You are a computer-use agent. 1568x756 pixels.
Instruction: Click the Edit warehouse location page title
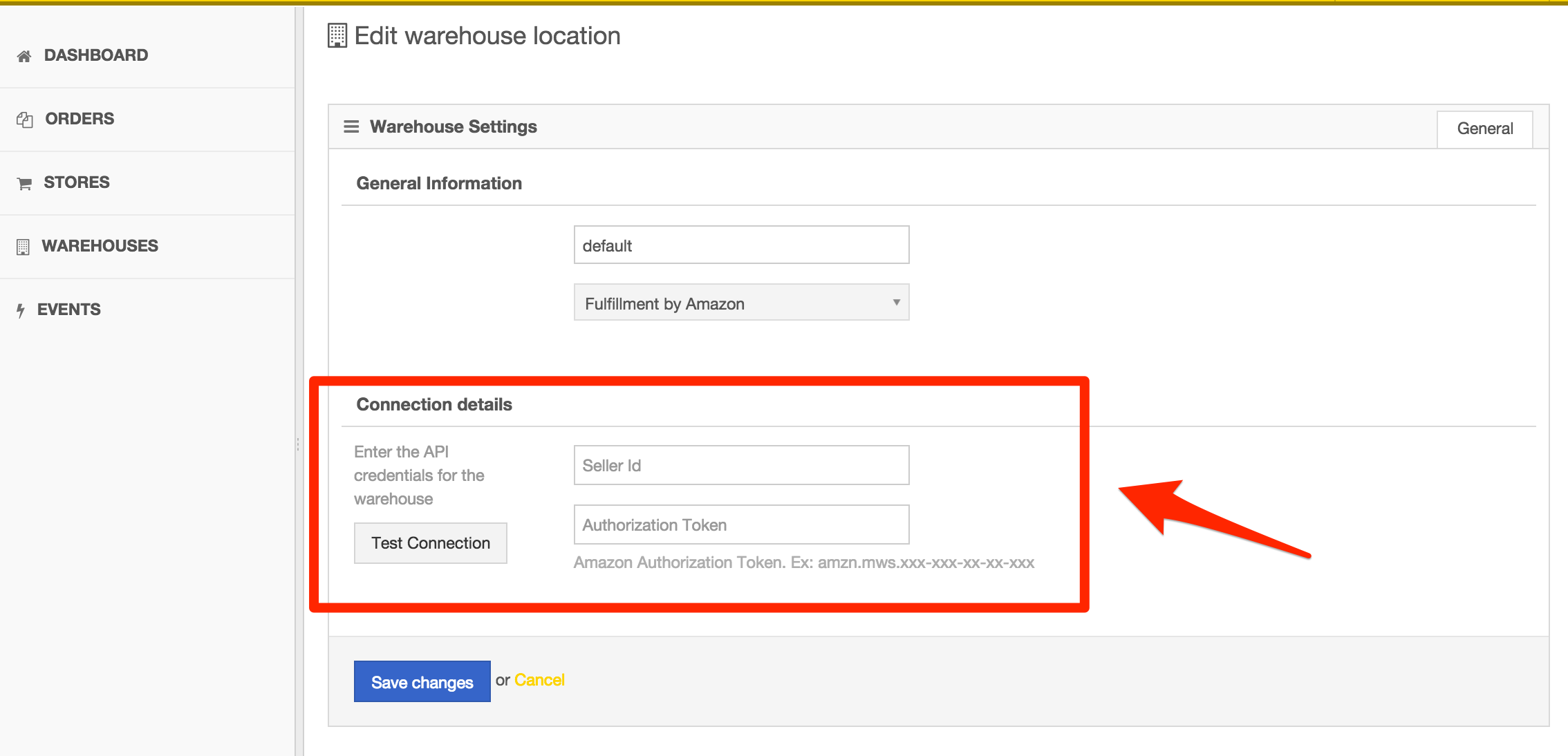(x=487, y=36)
